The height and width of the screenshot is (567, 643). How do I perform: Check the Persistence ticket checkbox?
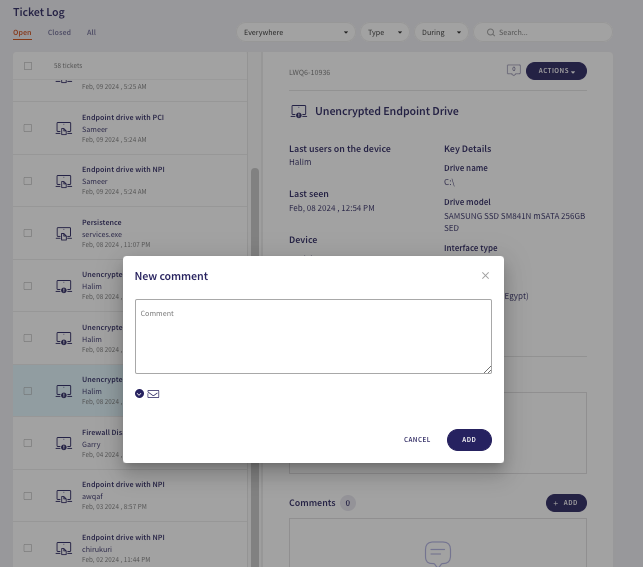(x=28, y=233)
